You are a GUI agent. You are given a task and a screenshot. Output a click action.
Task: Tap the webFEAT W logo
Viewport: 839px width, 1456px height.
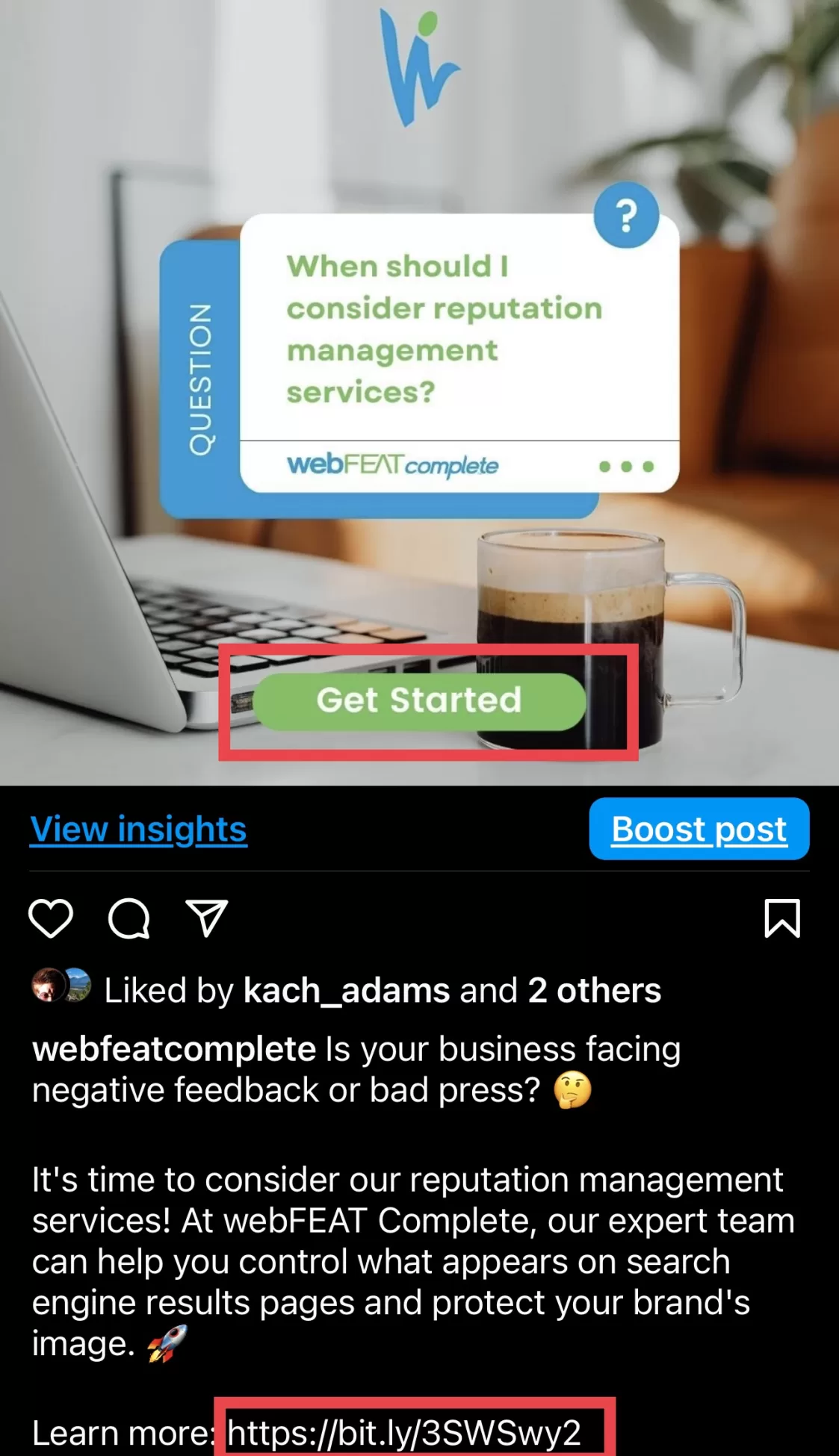[x=418, y=66]
